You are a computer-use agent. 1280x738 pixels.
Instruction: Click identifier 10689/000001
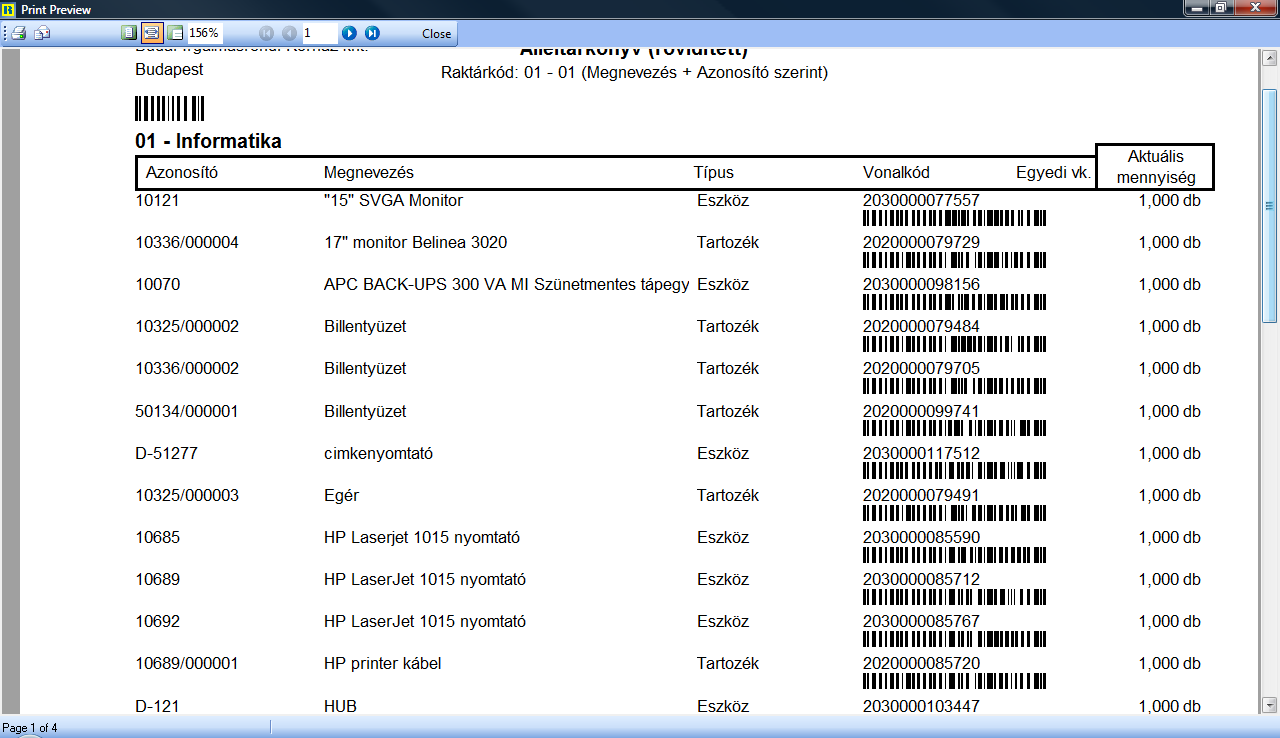187,663
